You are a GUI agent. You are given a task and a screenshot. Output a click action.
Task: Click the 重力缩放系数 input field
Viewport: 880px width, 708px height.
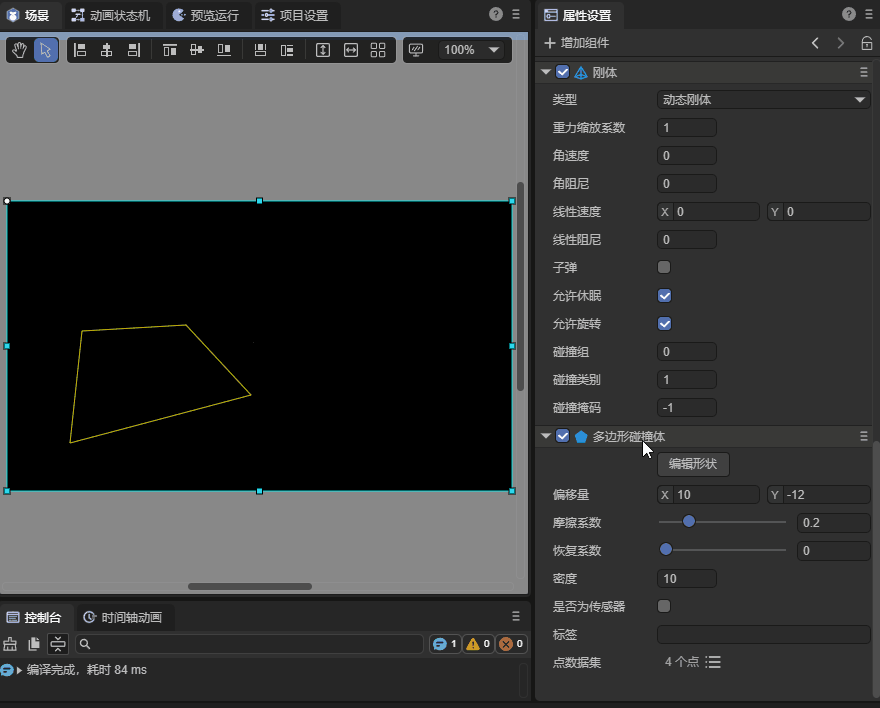[x=686, y=128]
